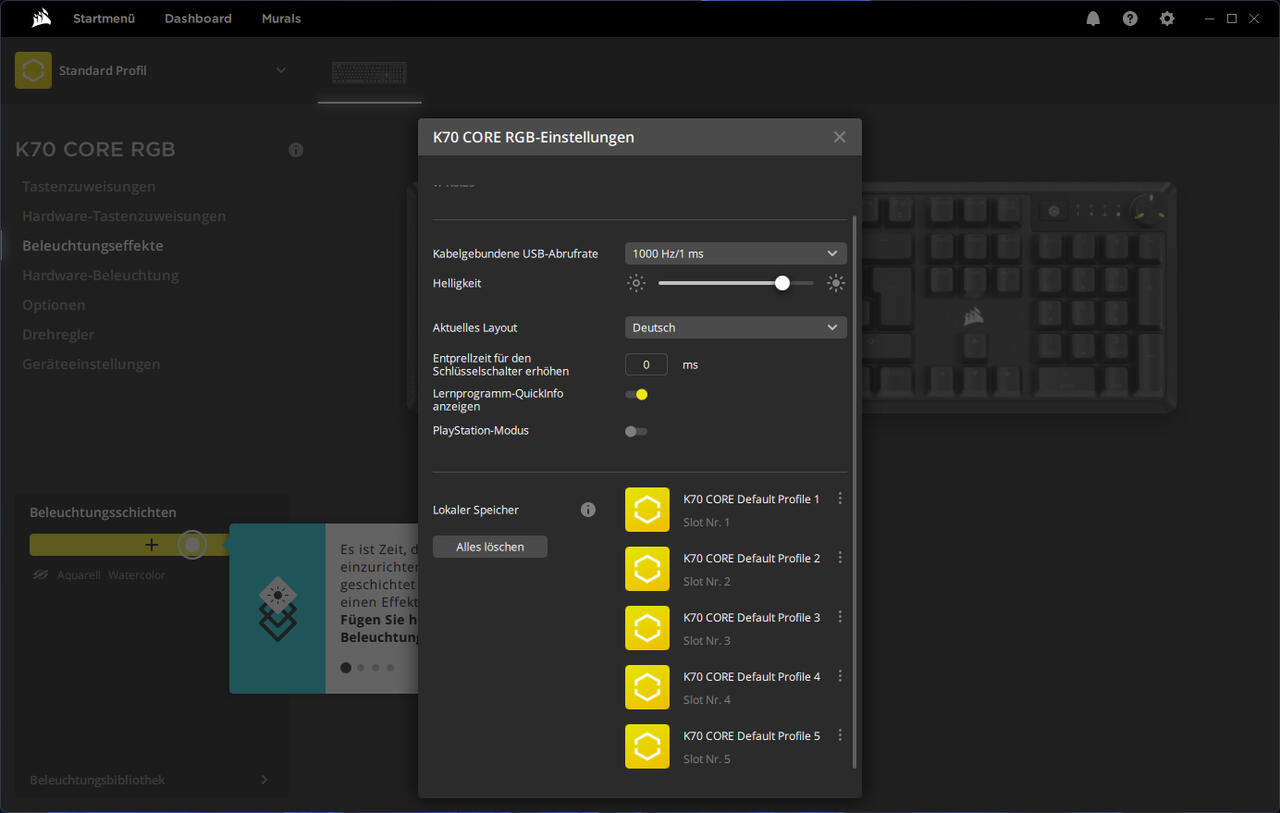1280x813 pixels.
Task: Click K70 CORE Default Profile 1 text
Action: (751, 499)
